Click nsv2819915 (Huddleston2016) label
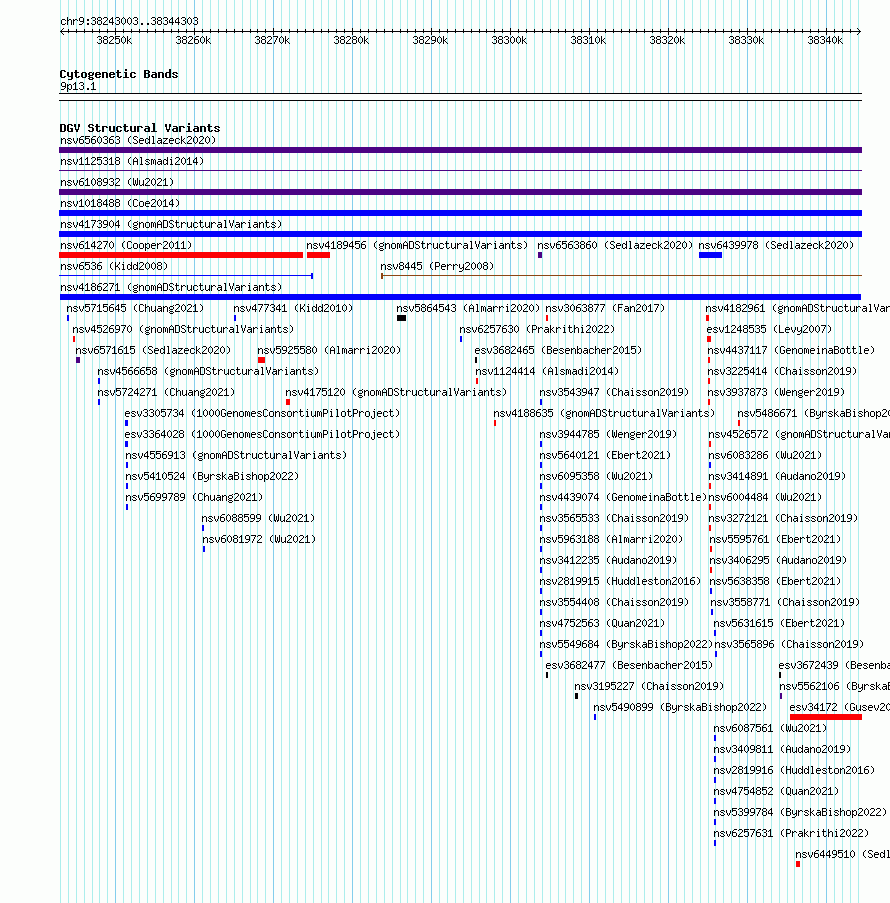This screenshot has height=903, width=890. tap(620, 582)
